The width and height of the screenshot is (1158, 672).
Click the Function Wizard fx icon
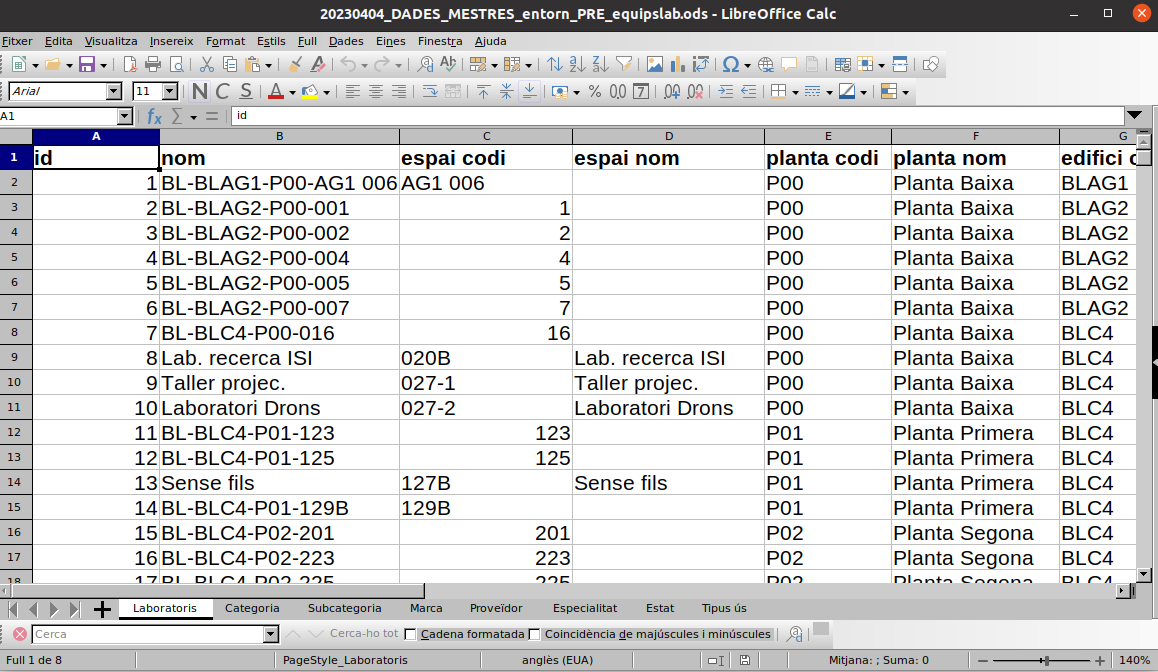(154, 116)
